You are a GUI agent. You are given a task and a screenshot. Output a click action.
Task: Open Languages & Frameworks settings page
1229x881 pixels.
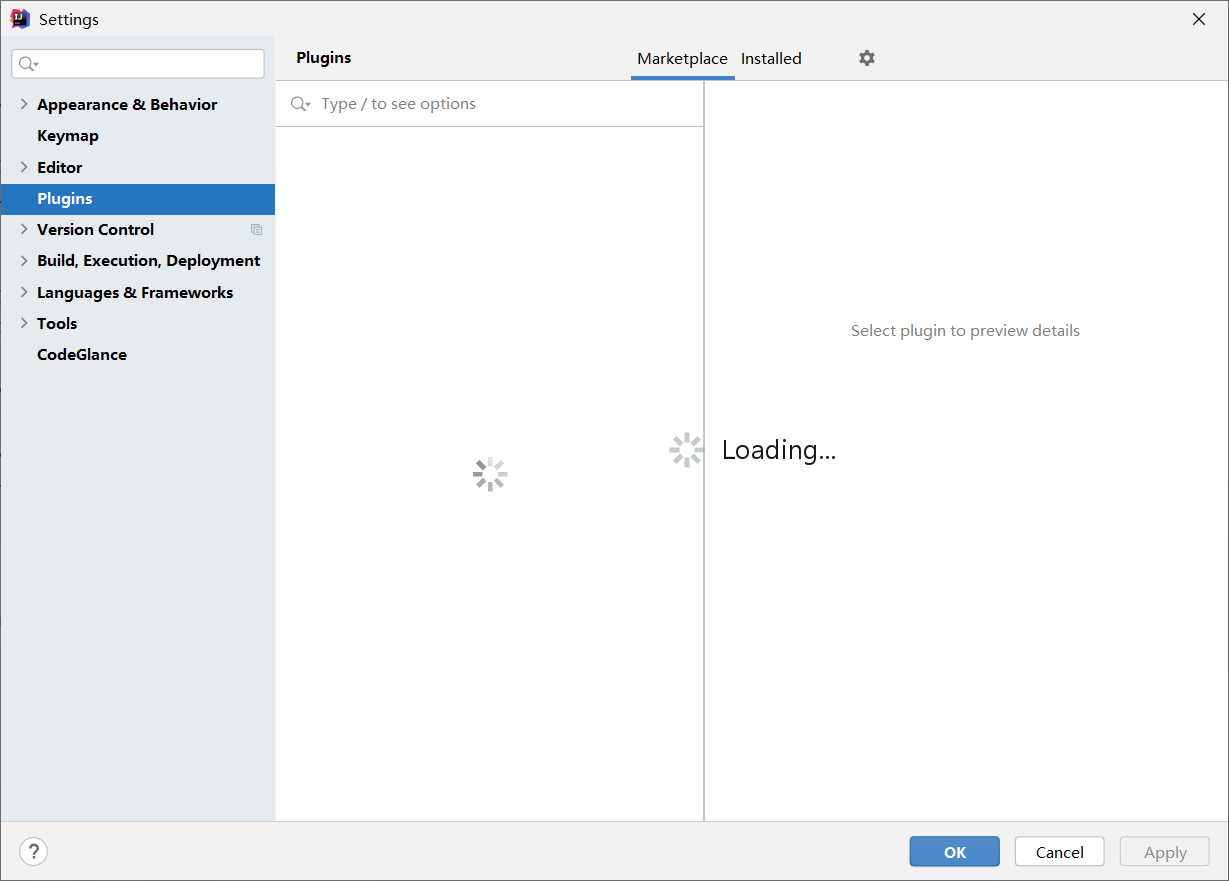point(135,293)
